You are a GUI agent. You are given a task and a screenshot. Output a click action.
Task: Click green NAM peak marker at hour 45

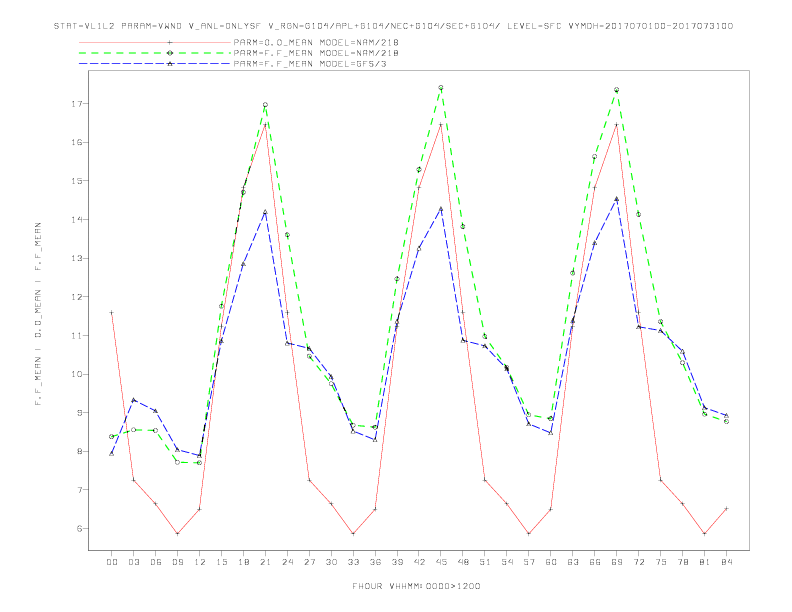441,88
